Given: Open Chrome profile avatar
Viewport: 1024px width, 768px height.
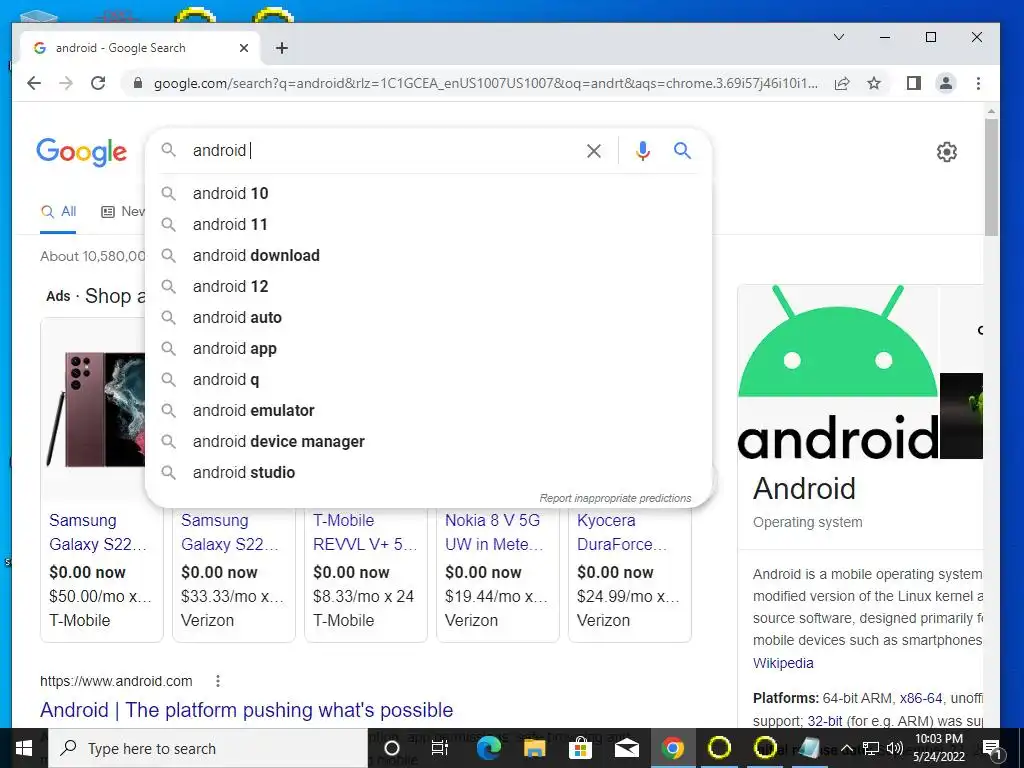Looking at the screenshot, I should point(946,83).
